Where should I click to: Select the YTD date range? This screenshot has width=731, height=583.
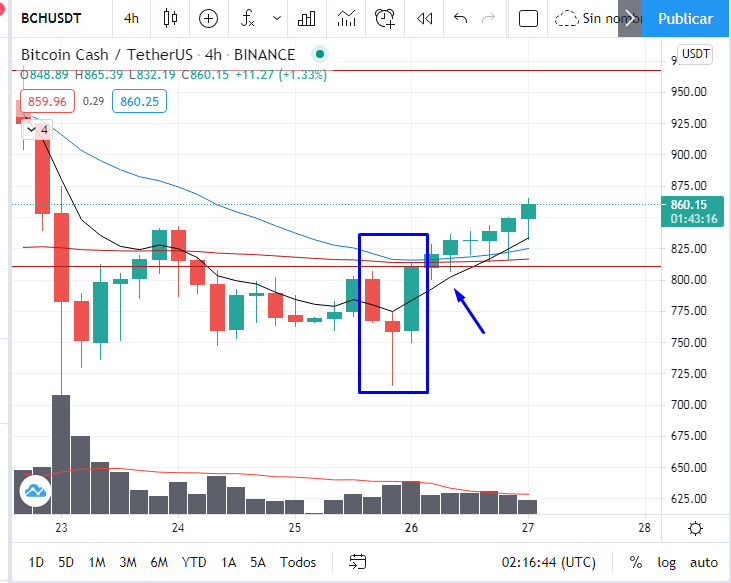pyautogui.click(x=194, y=562)
